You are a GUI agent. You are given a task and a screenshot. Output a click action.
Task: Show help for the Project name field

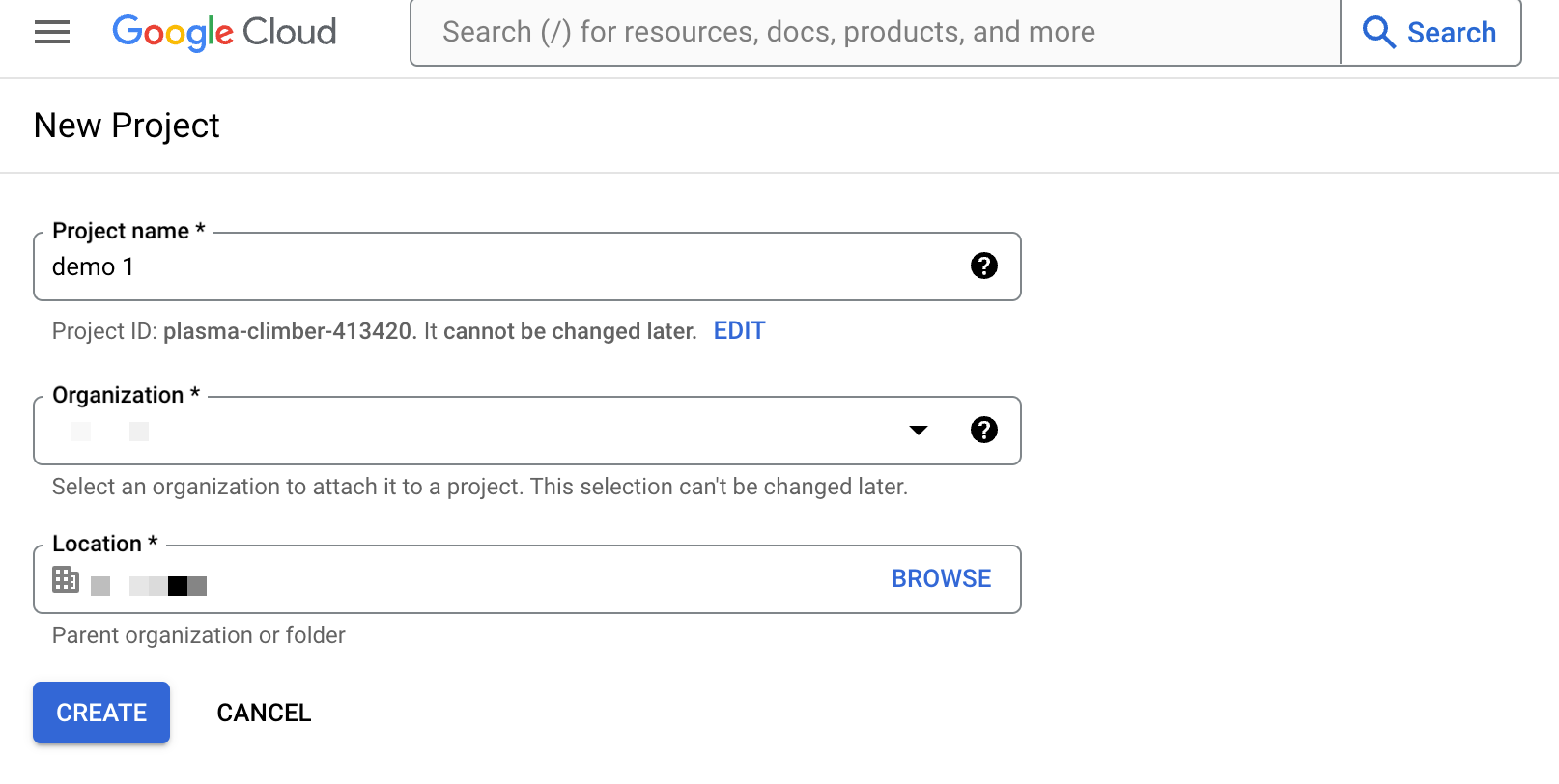(983, 266)
